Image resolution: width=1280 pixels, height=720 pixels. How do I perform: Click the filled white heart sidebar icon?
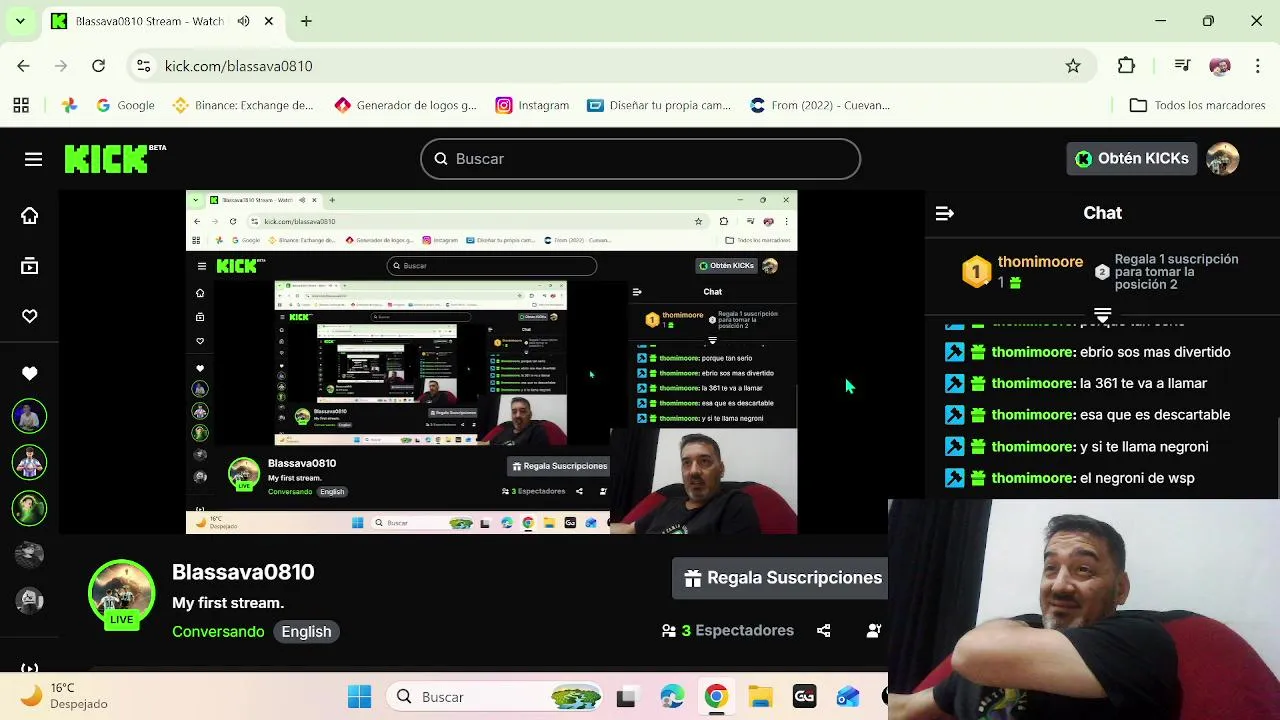click(30, 373)
